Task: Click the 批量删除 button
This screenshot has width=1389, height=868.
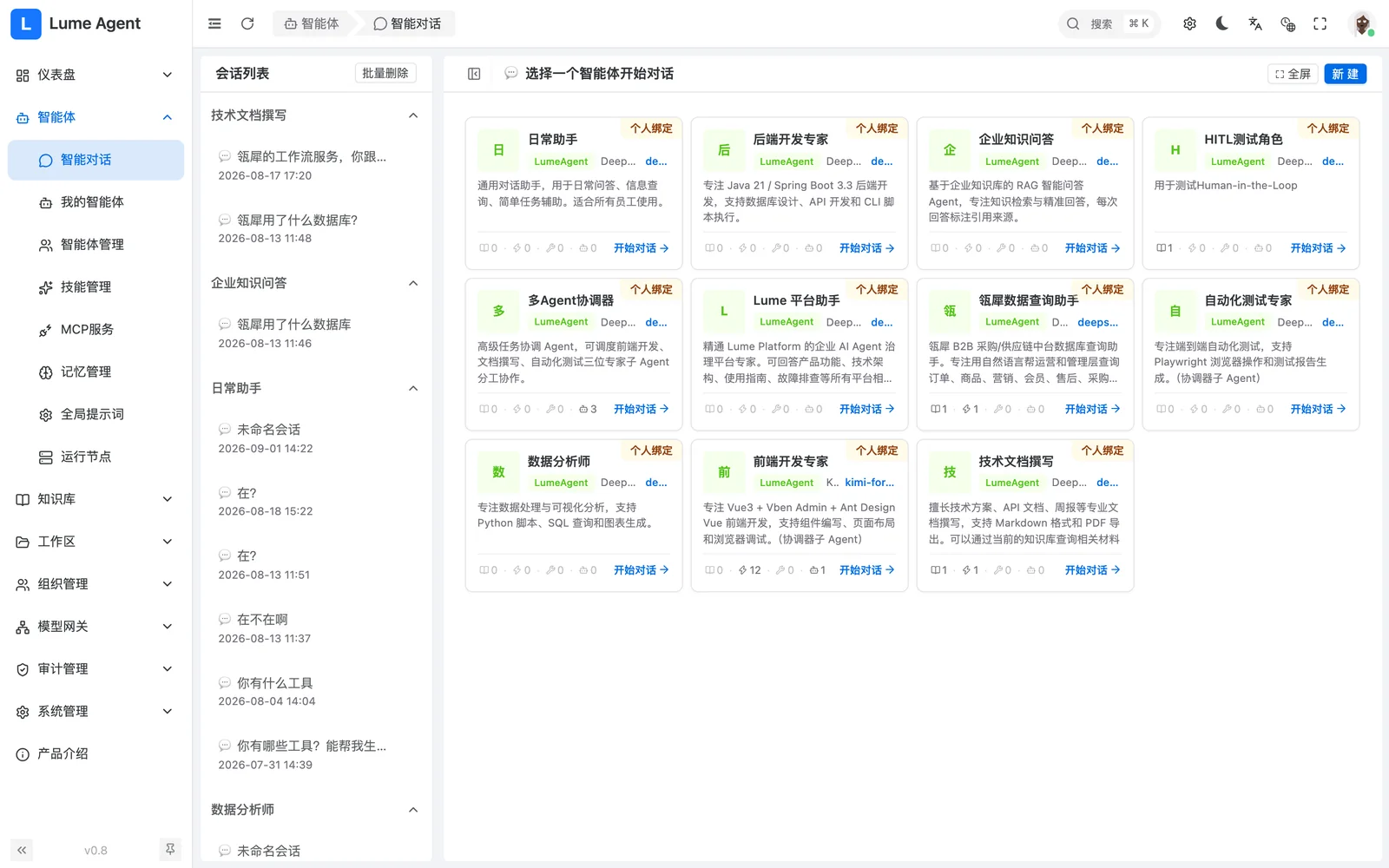Action: click(385, 74)
